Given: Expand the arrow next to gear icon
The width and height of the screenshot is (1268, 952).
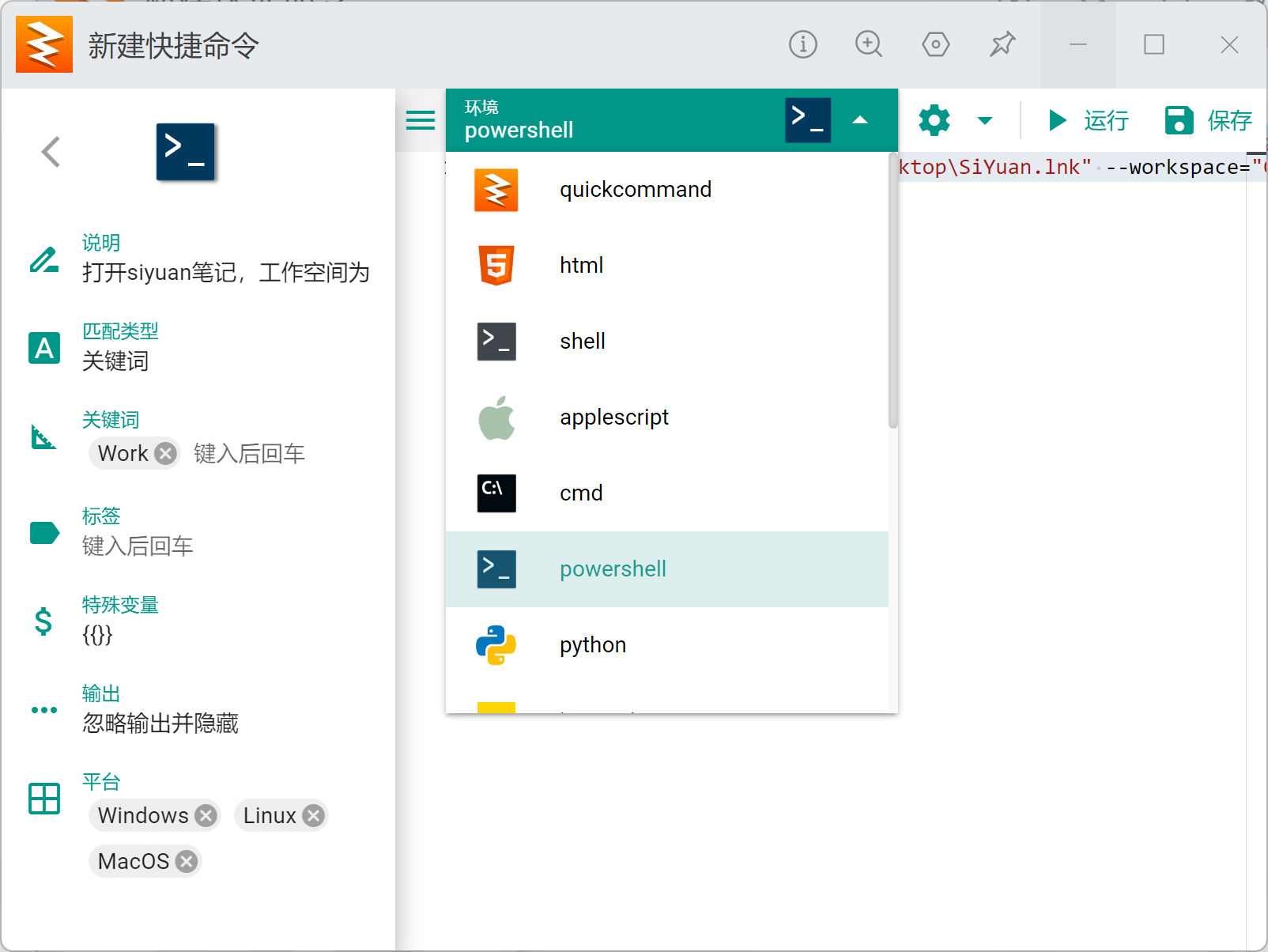Looking at the screenshot, I should (984, 121).
